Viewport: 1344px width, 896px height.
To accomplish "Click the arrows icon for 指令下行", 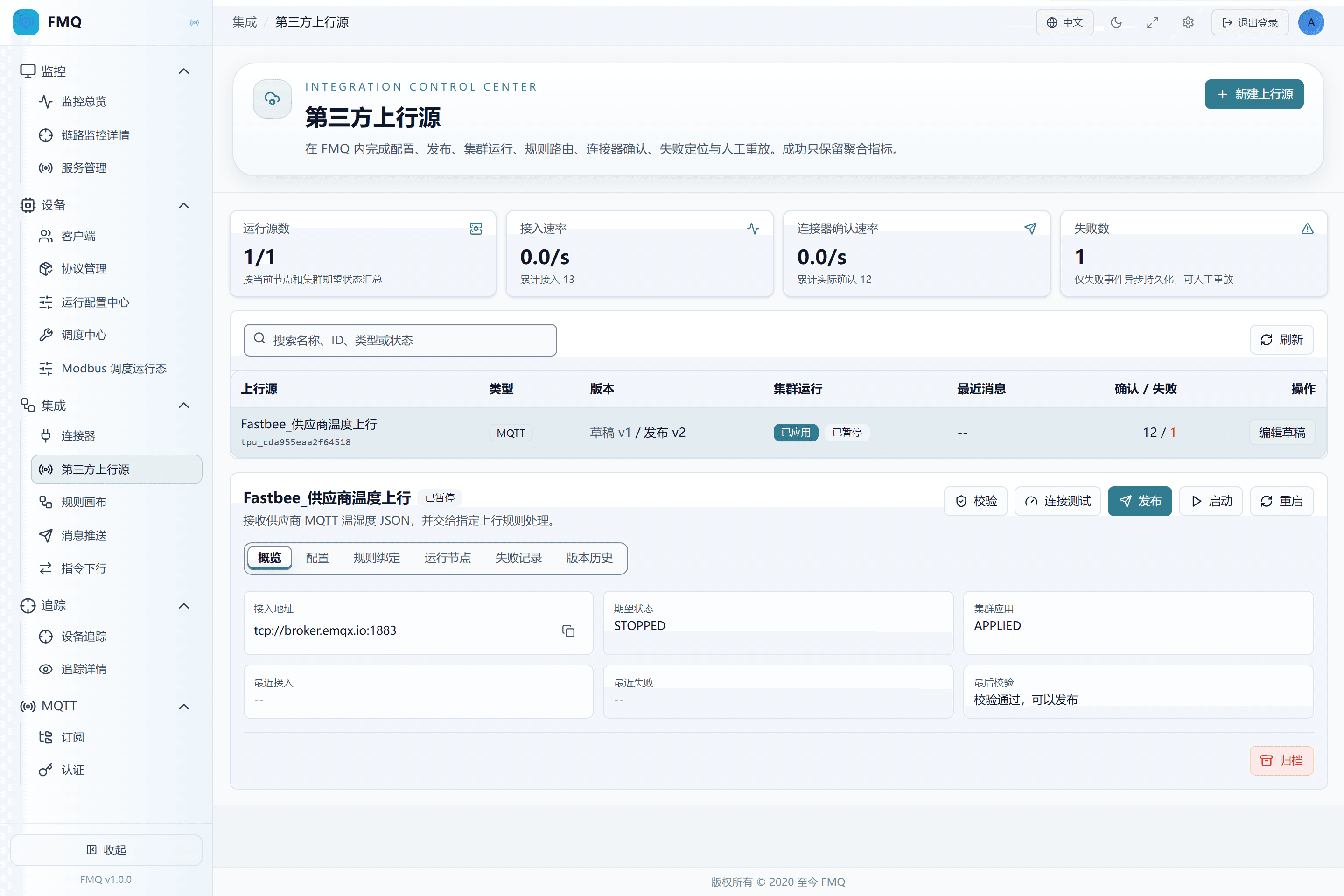I will pyautogui.click(x=46, y=568).
